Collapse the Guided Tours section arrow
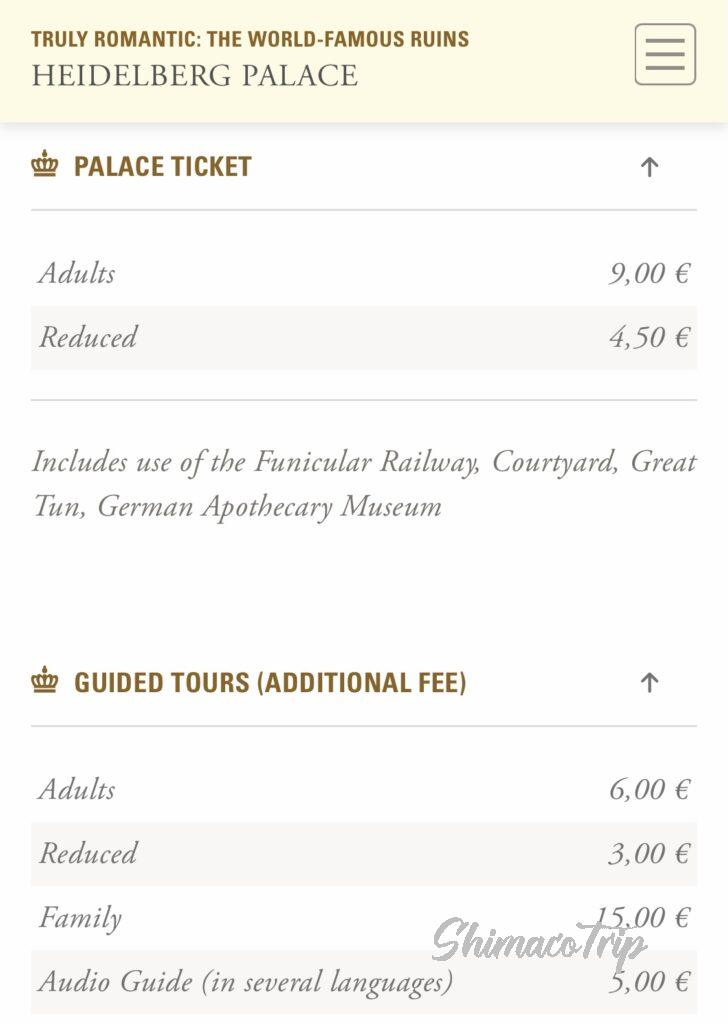 tap(650, 683)
